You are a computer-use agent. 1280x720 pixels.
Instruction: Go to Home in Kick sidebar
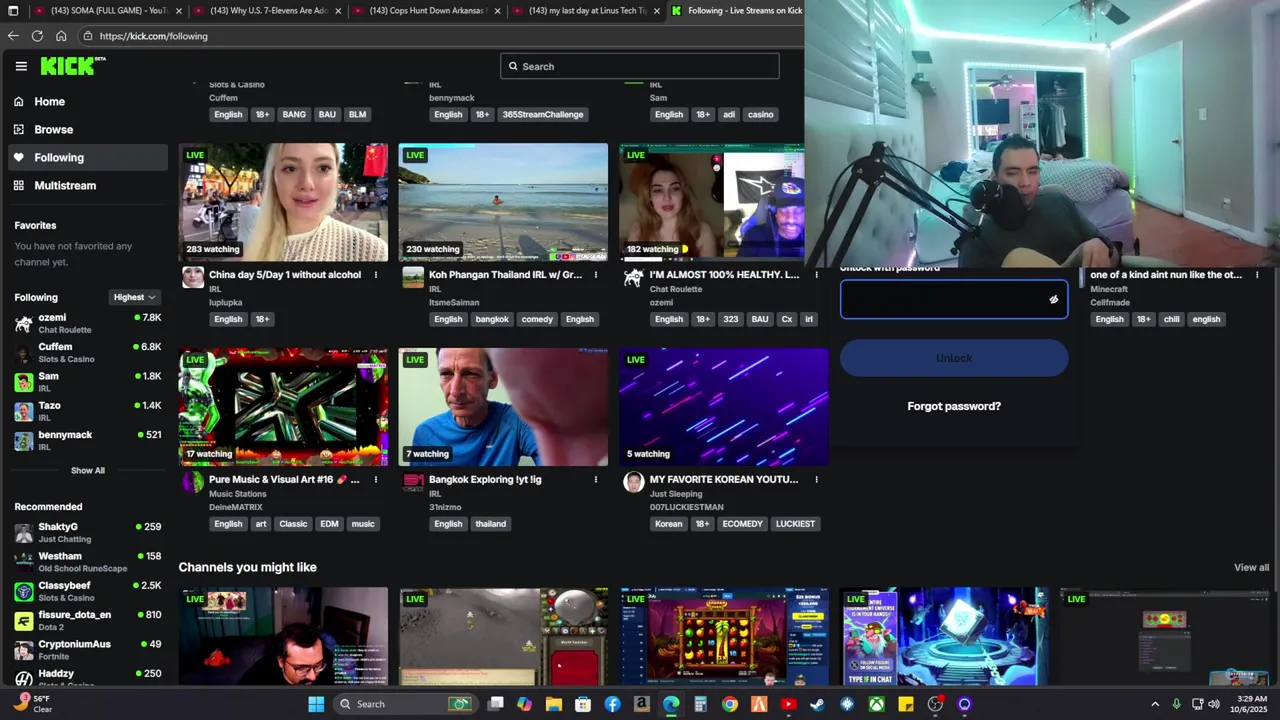pyautogui.click(x=88, y=101)
